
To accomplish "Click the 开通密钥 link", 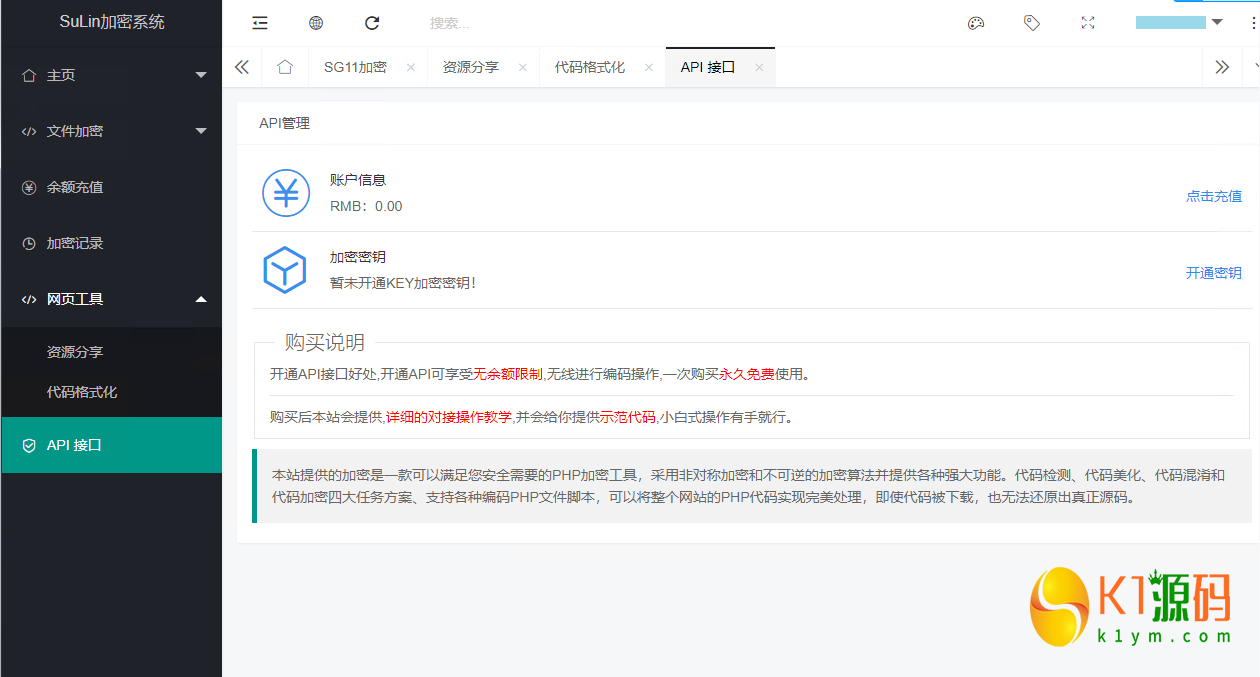I will tap(1213, 272).
